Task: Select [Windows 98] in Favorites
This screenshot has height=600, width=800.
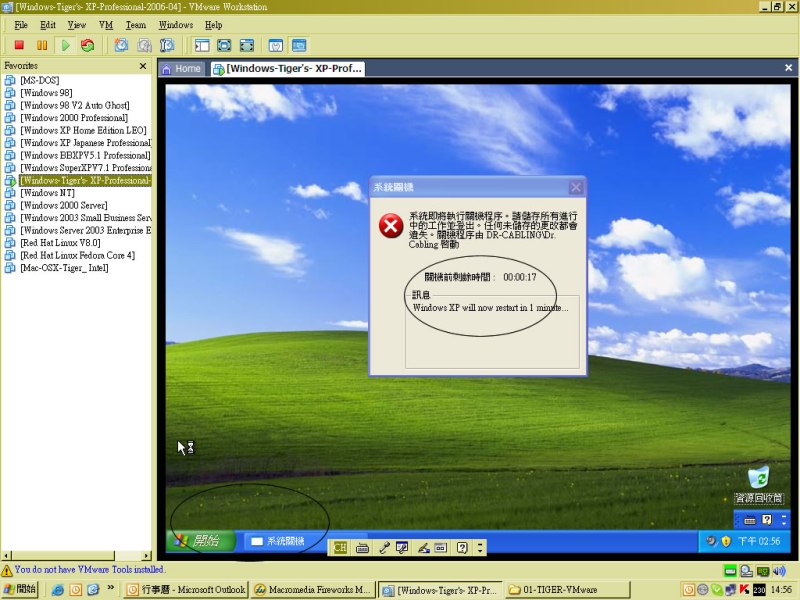Action: coord(46,92)
